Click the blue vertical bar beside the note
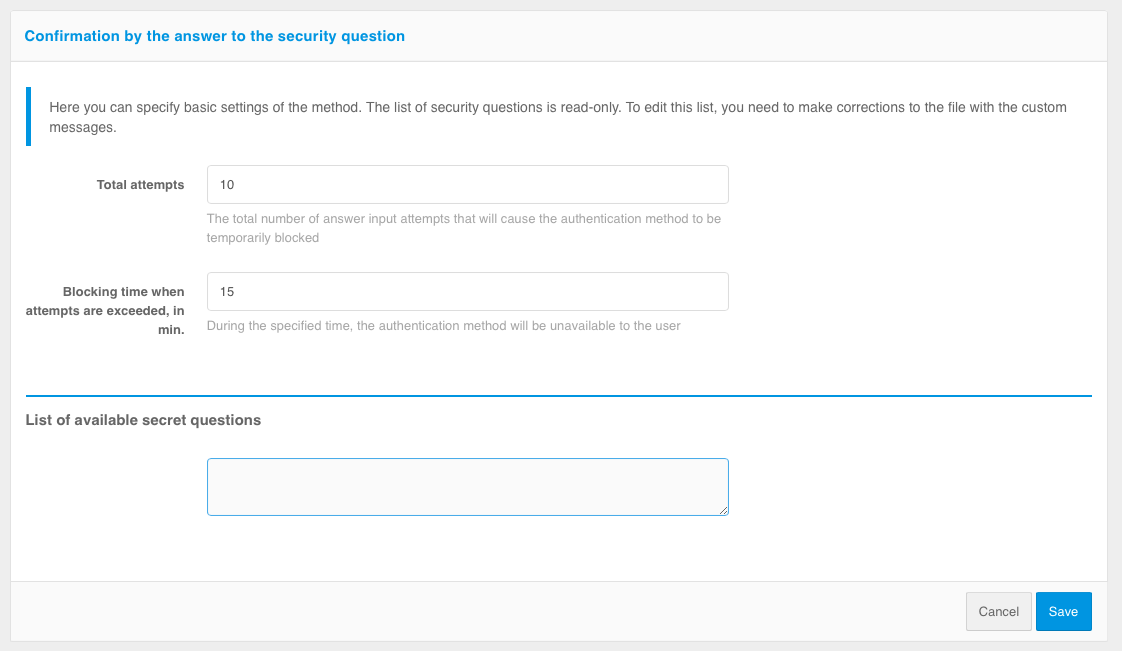The height and width of the screenshot is (651, 1122). (x=29, y=117)
